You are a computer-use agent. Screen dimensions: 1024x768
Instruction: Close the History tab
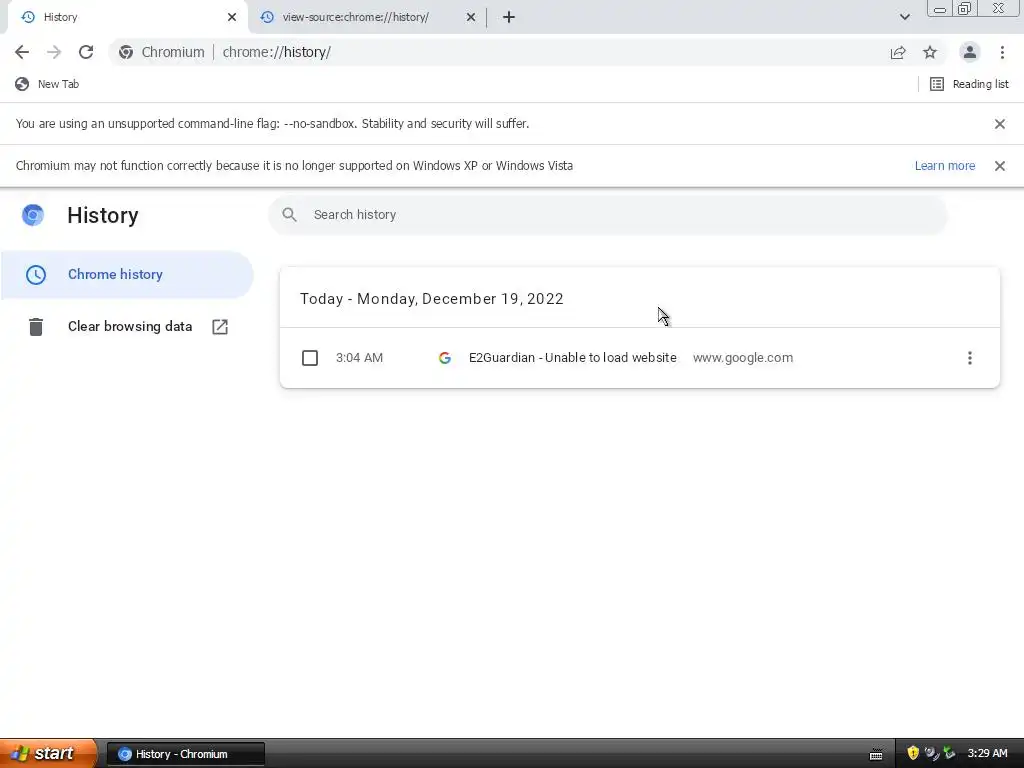232,17
